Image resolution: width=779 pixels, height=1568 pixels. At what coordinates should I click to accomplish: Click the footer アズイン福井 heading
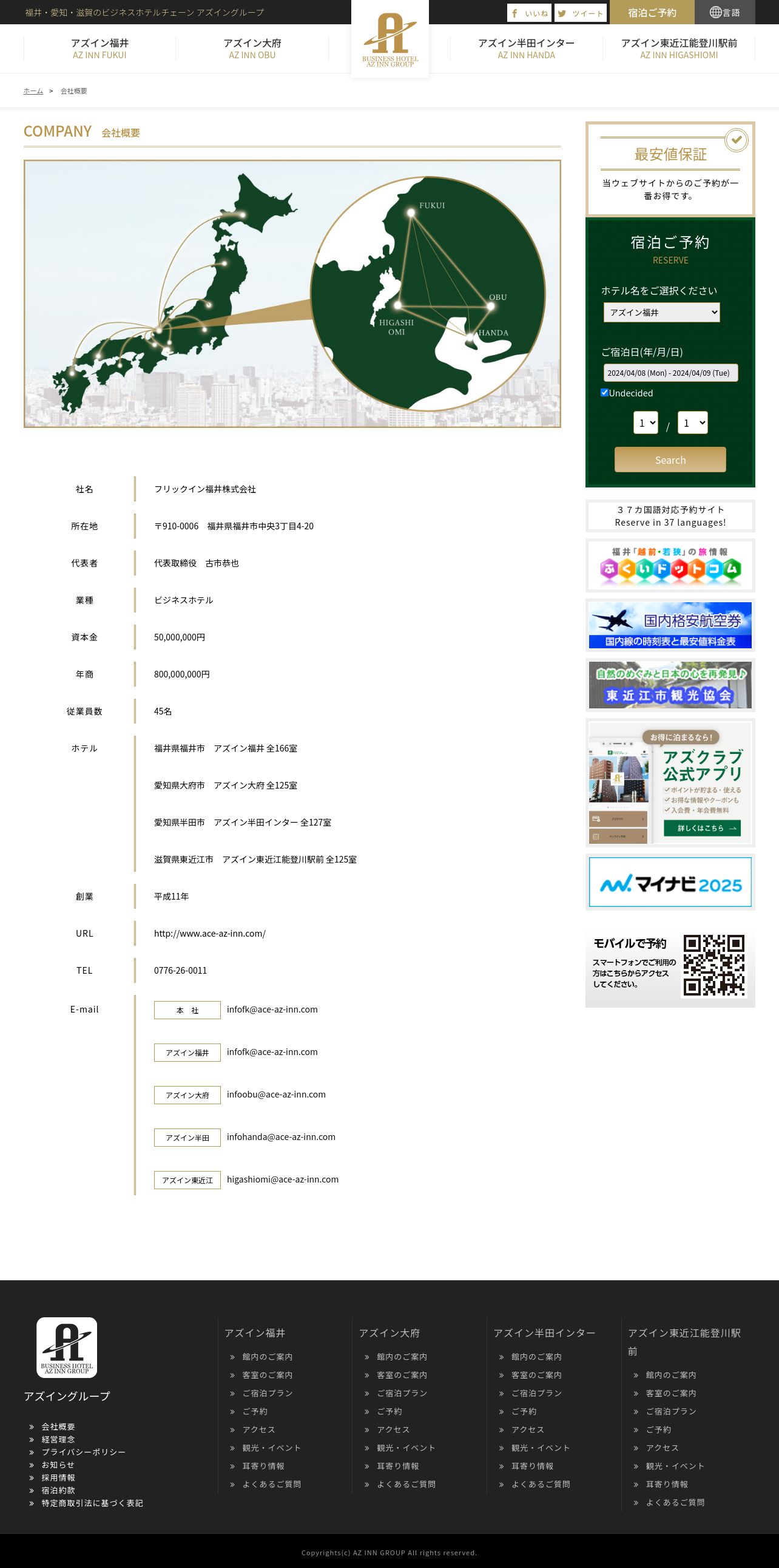(255, 1333)
